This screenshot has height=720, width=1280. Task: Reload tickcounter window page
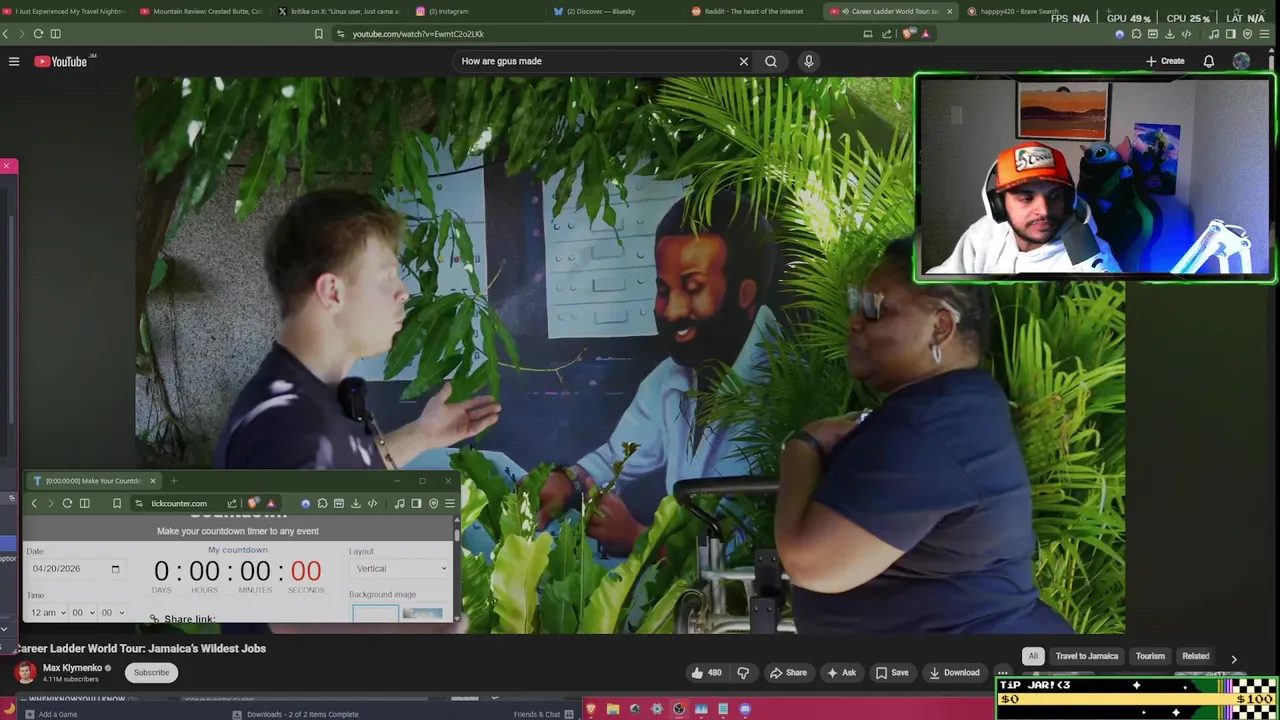click(x=67, y=503)
